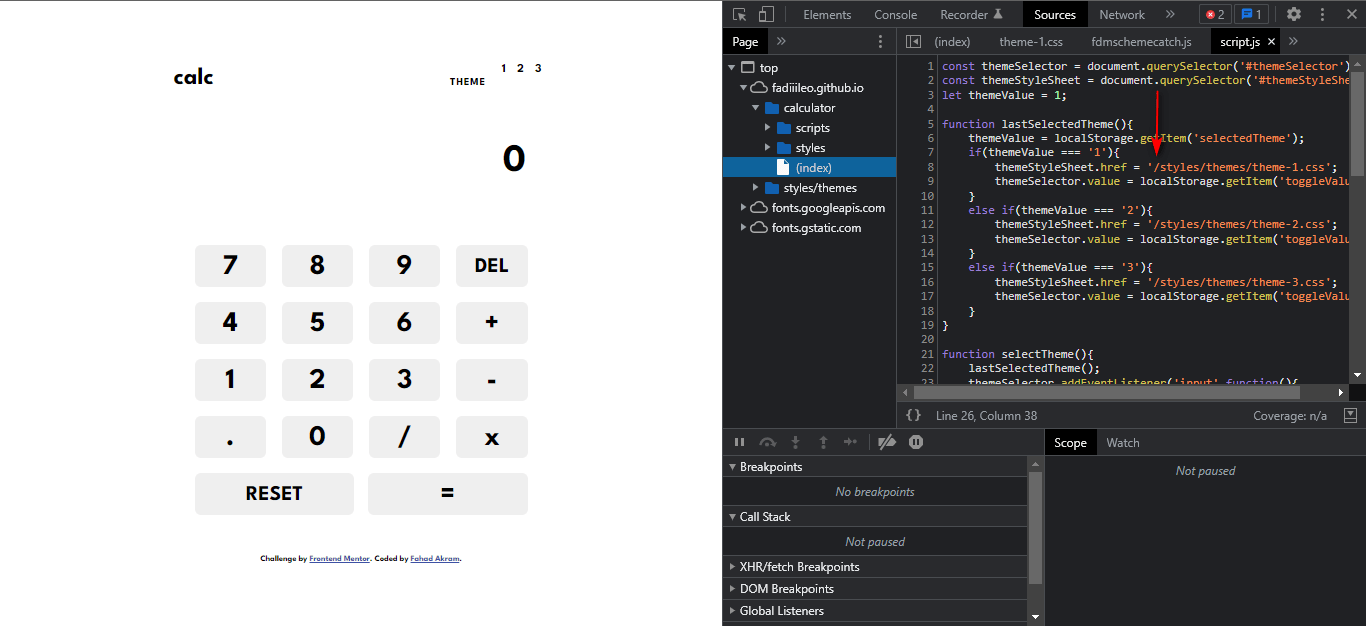
Task: Step out of current function
Action: coord(823,442)
